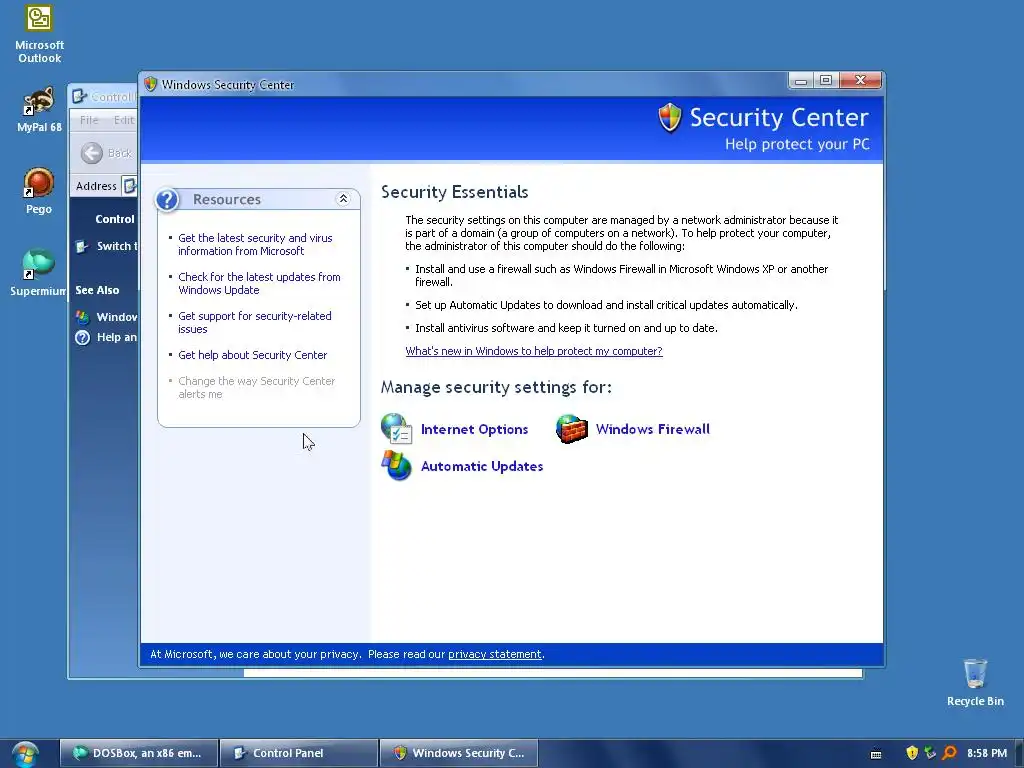
Task: Click the Address bar icon in Control Panel
Action: [130, 186]
